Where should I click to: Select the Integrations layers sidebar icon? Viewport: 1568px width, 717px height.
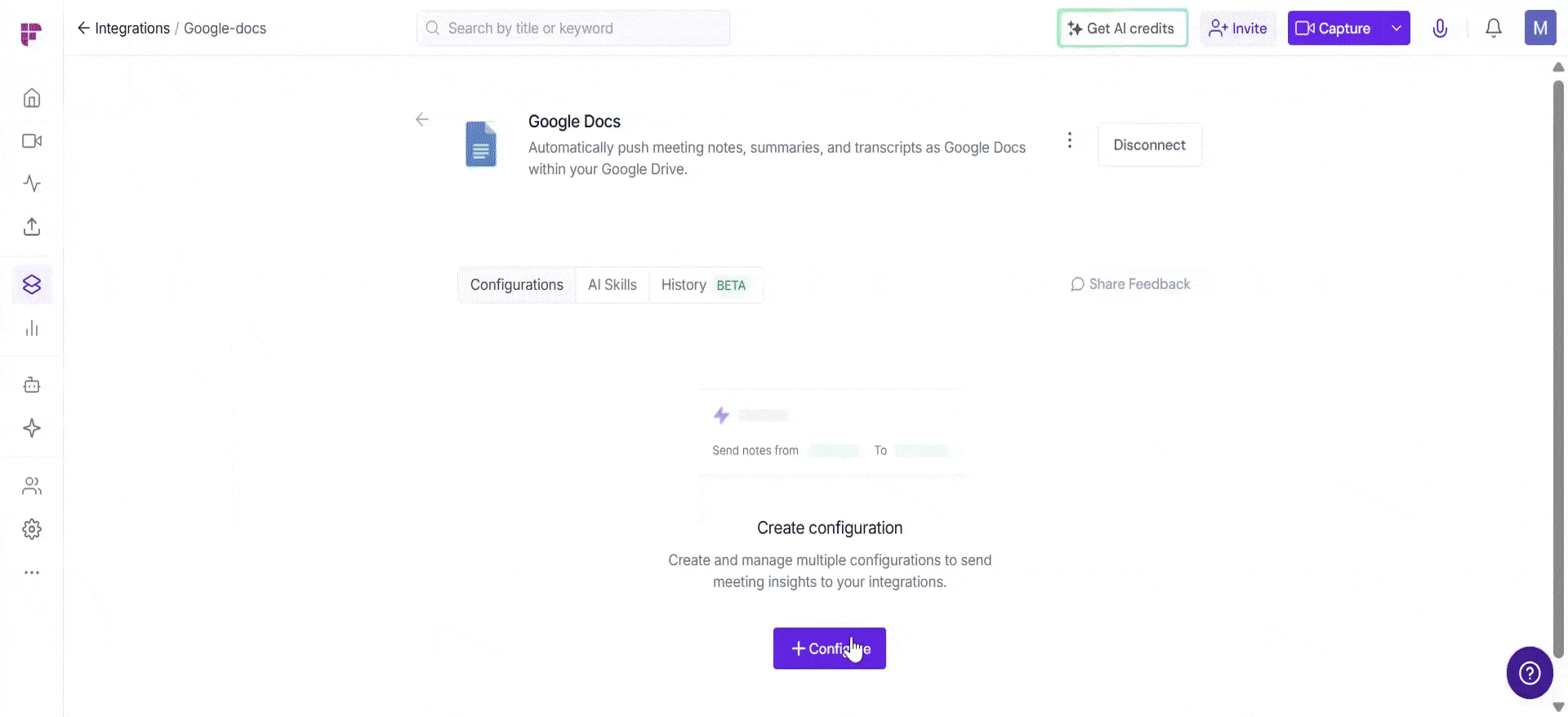pyautogui.click(x=32, y=284)
